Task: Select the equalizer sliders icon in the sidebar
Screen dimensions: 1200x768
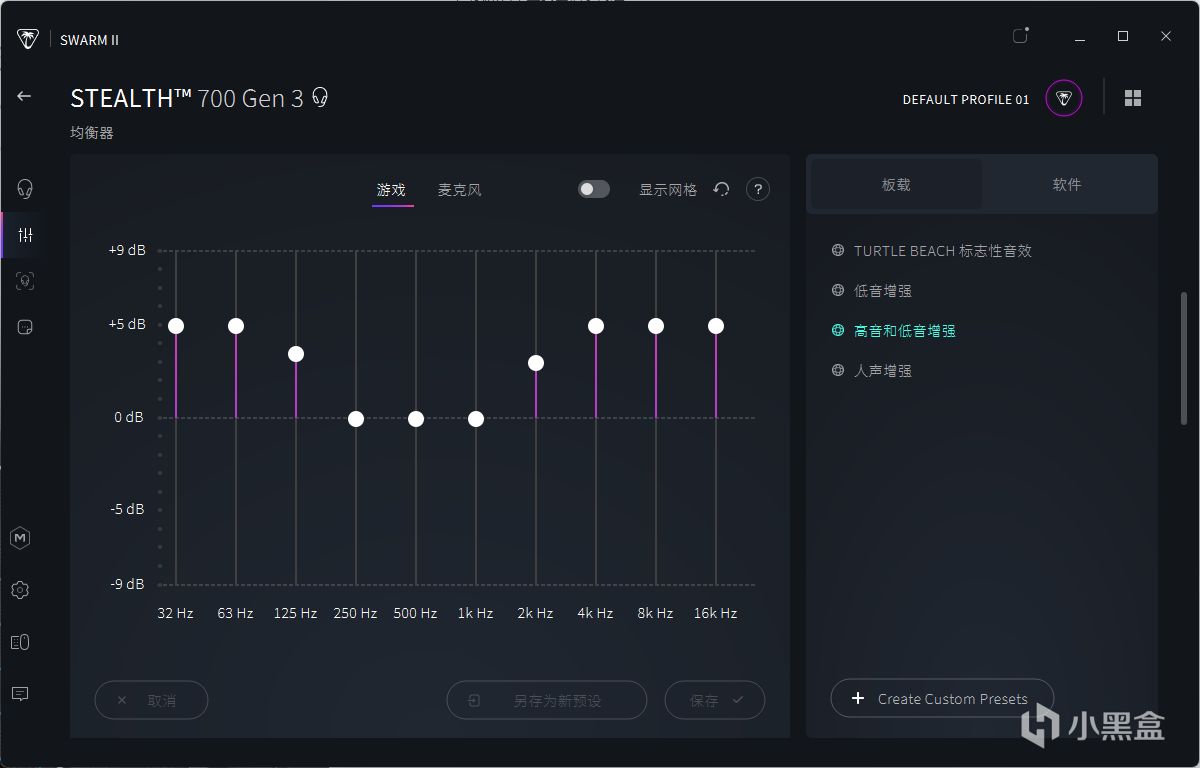Action: (x=25, y=235)
